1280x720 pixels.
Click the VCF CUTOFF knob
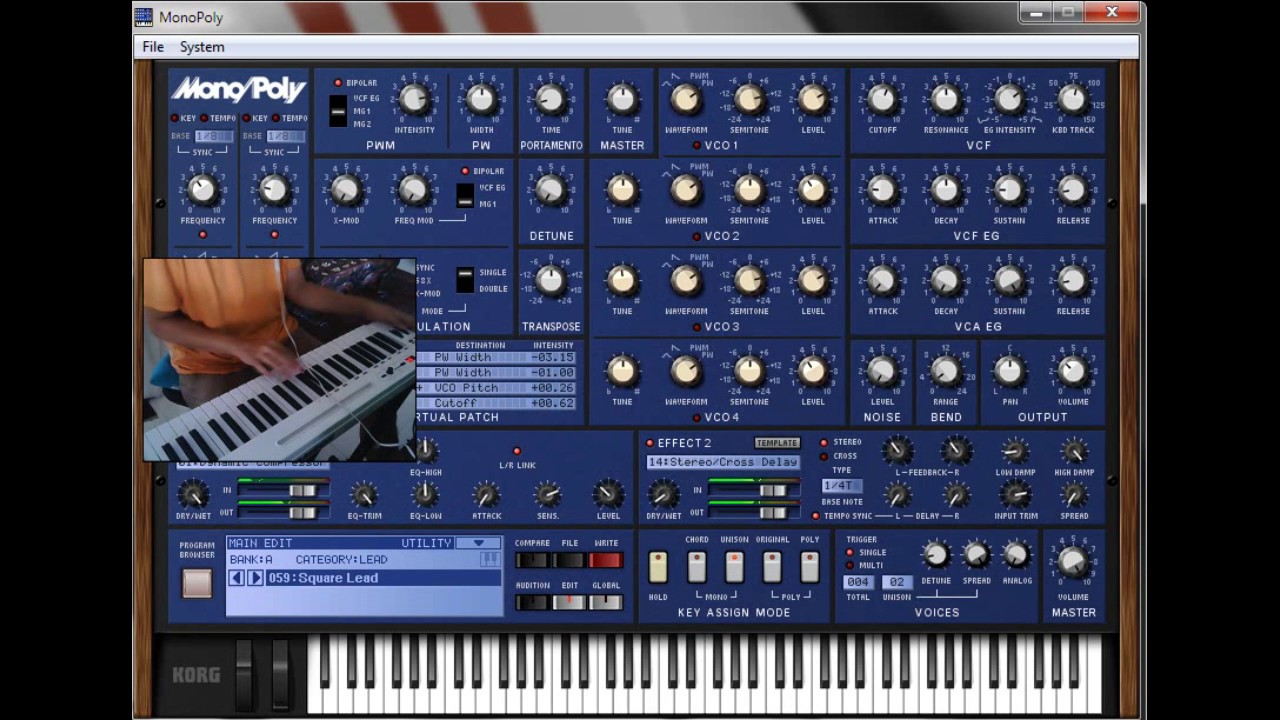[882, 99]
